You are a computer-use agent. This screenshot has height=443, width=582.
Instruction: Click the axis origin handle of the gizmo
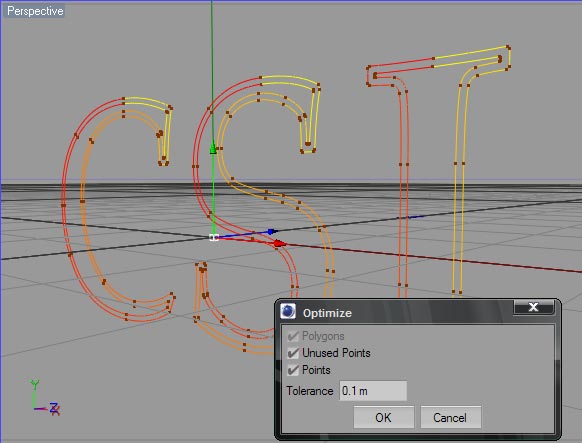click(x=214, y=237)
